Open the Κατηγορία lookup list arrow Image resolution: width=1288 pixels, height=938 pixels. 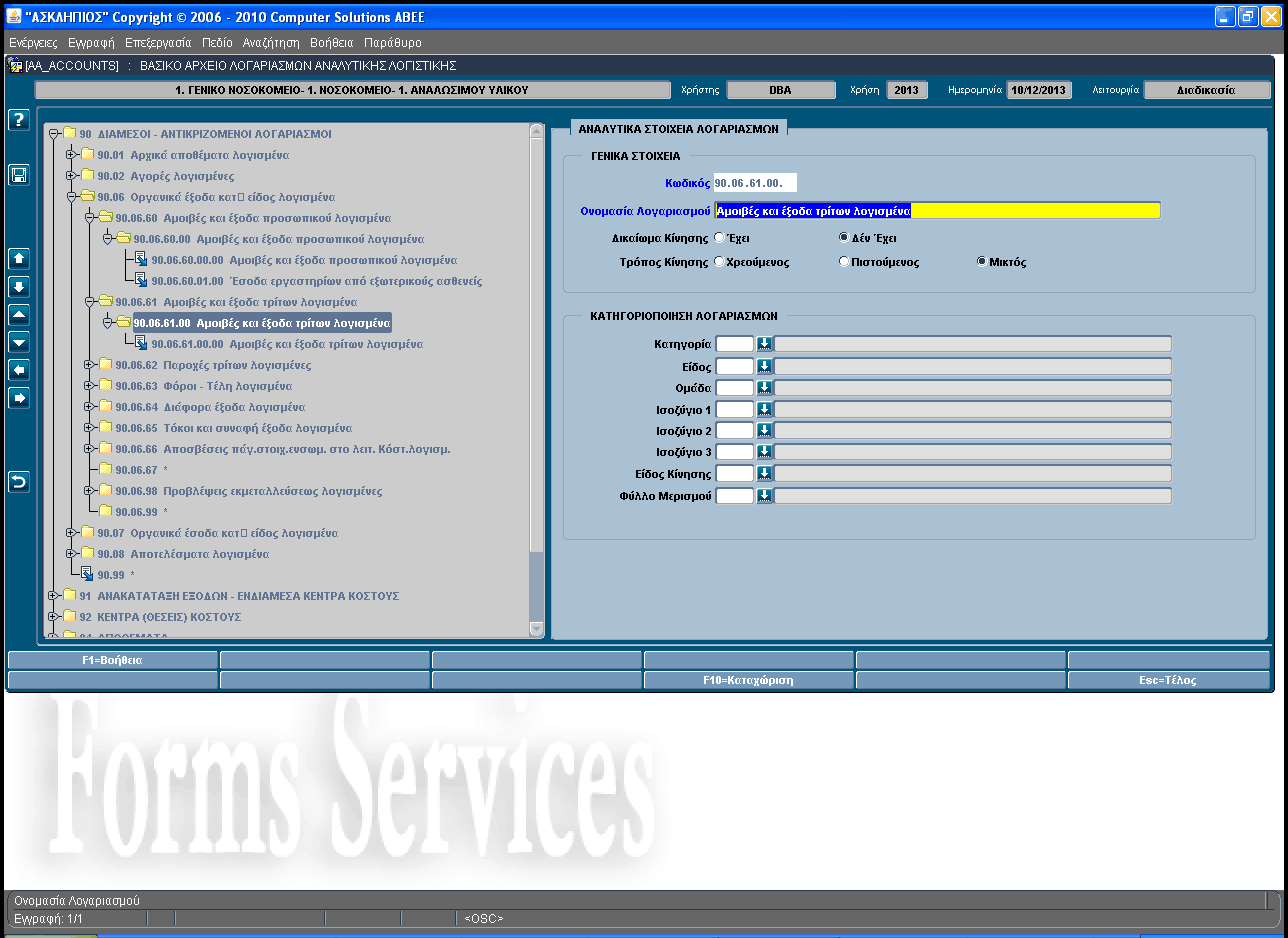pos(764,344)
